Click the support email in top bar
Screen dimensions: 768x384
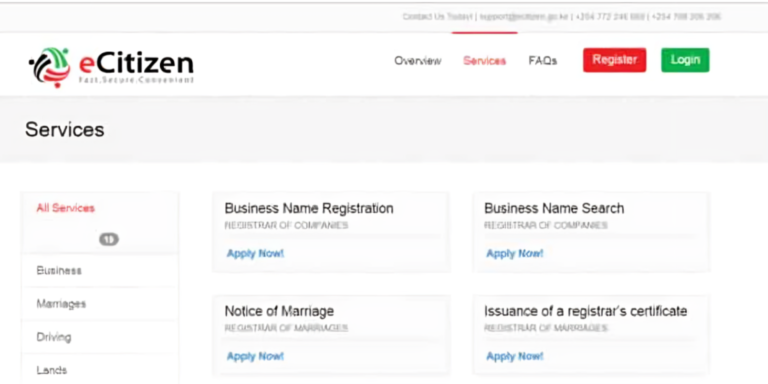pos(524,17)
